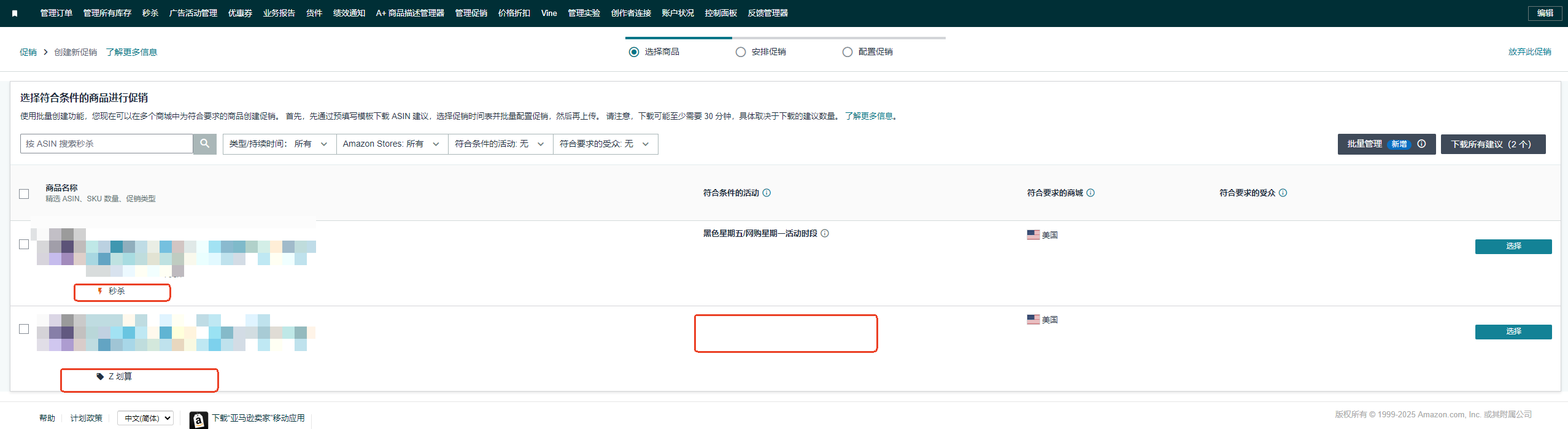Open the 类型/持续时间 filter dropdown
Screen dimensions: 1568x429
click(x=279, y=144)
